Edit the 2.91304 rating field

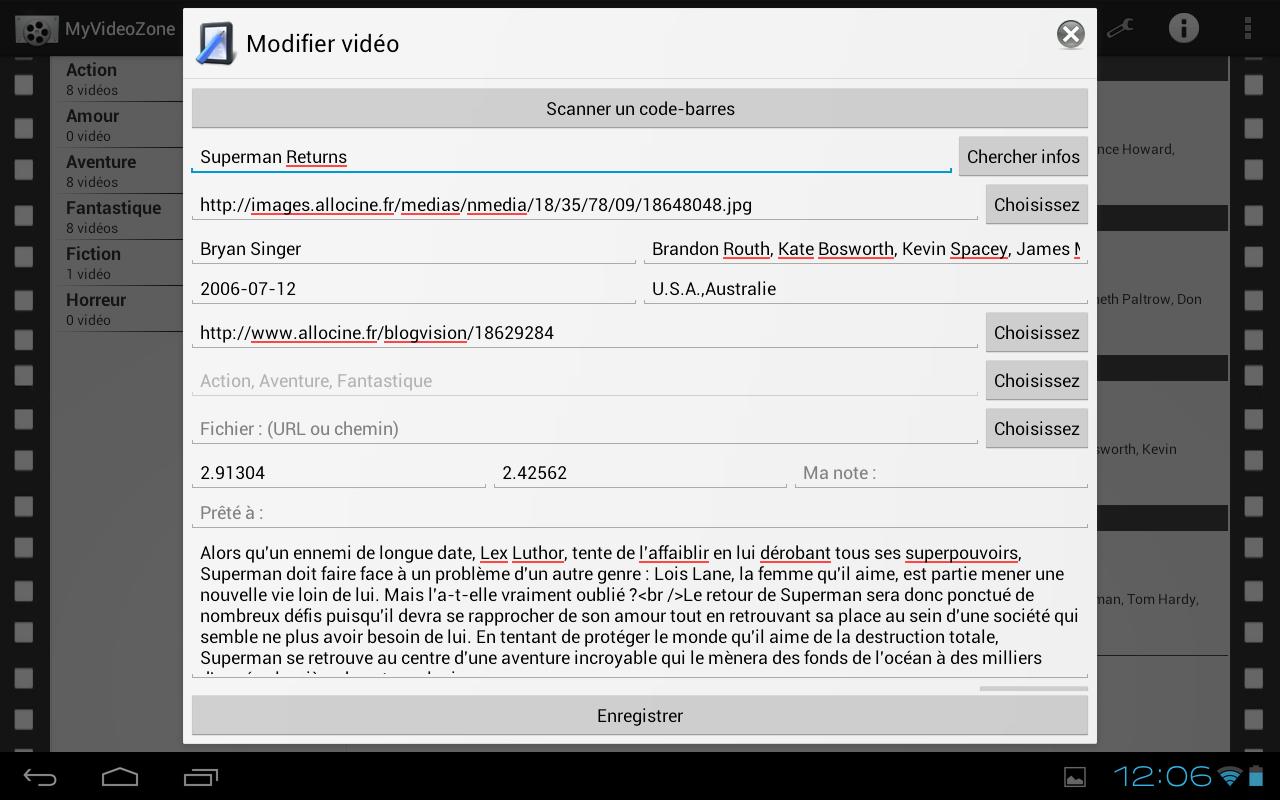339,472
